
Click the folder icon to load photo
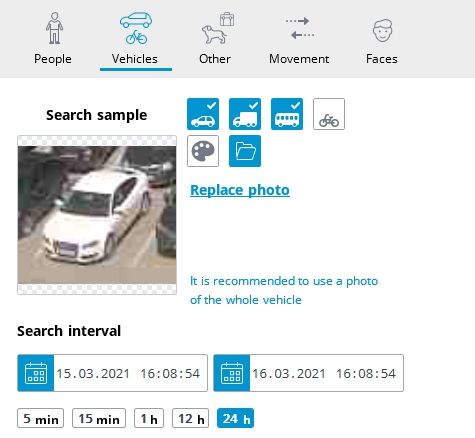pyautogui.click(x=245, y=151)
